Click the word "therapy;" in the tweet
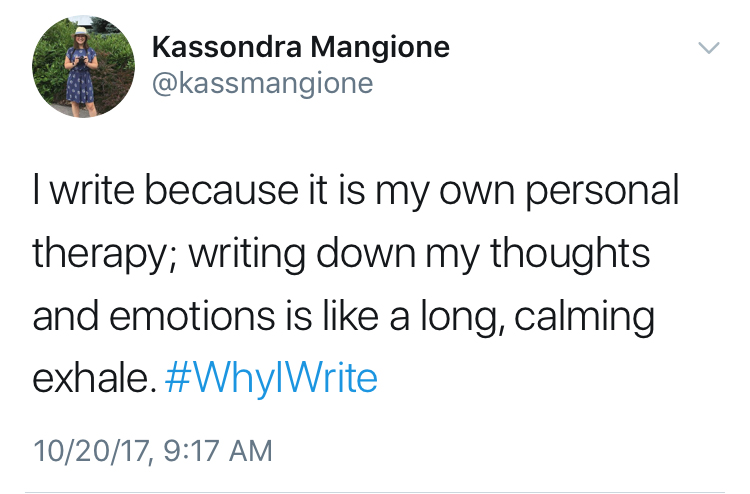 coord(91,254)
